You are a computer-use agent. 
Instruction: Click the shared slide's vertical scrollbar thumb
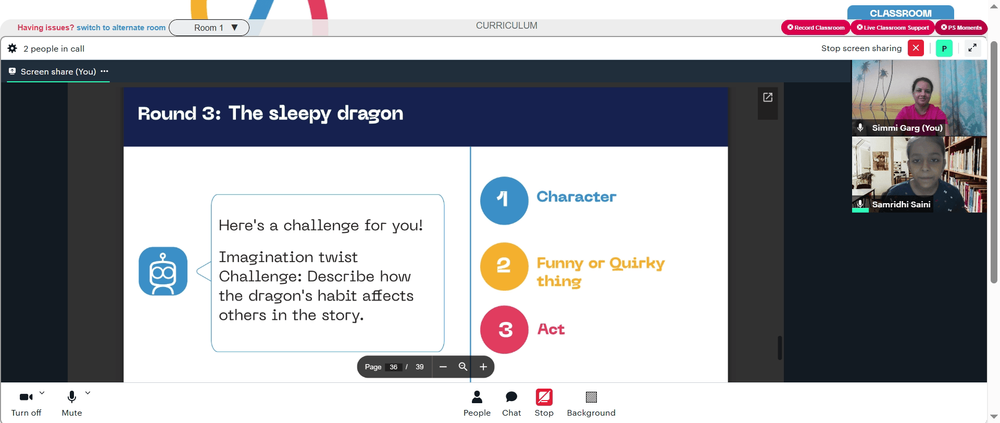(x=779, y=348)
